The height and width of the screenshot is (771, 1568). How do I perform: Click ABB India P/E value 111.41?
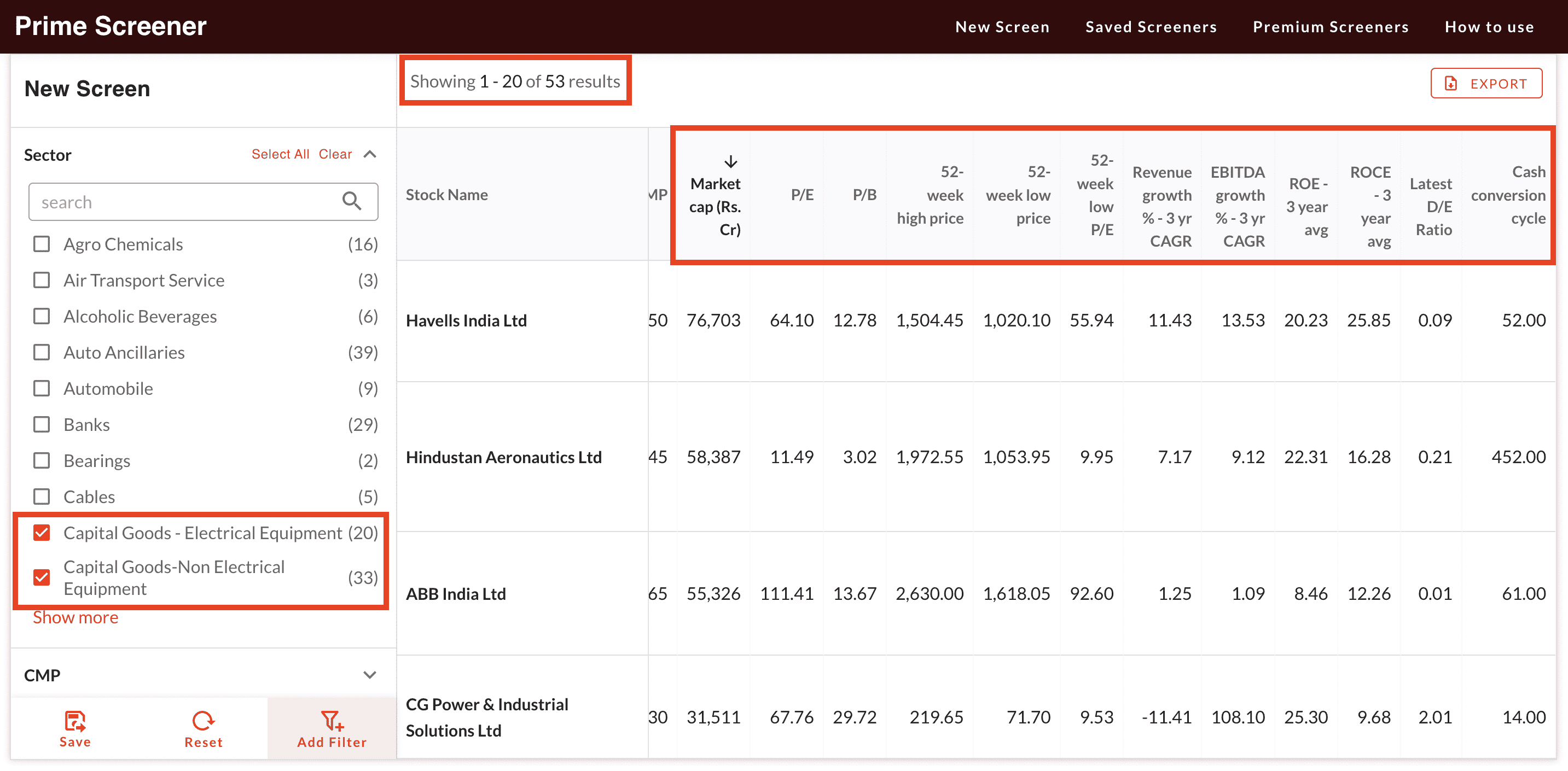(786, 593)
